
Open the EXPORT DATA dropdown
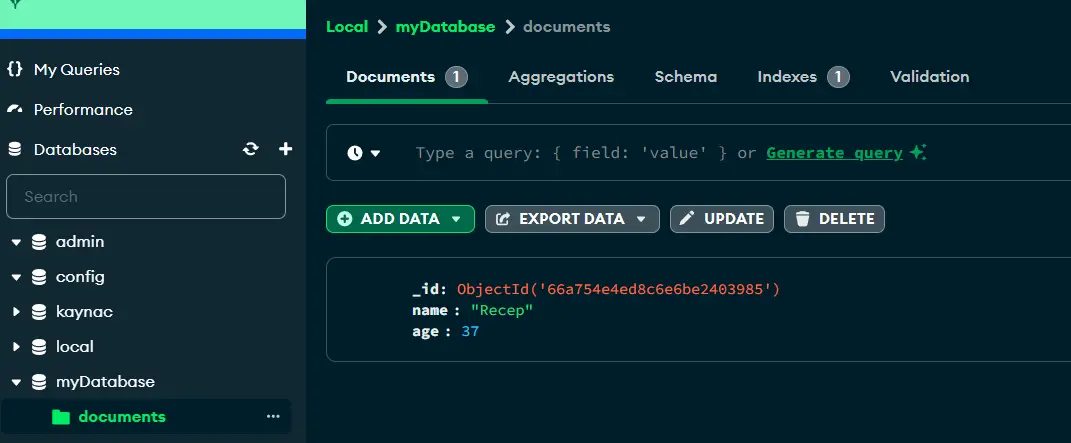[572, 219]
